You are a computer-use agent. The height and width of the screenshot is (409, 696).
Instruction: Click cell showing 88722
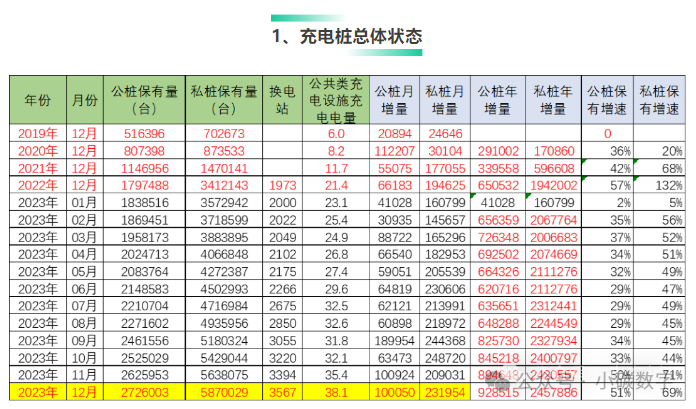point(394,237)
